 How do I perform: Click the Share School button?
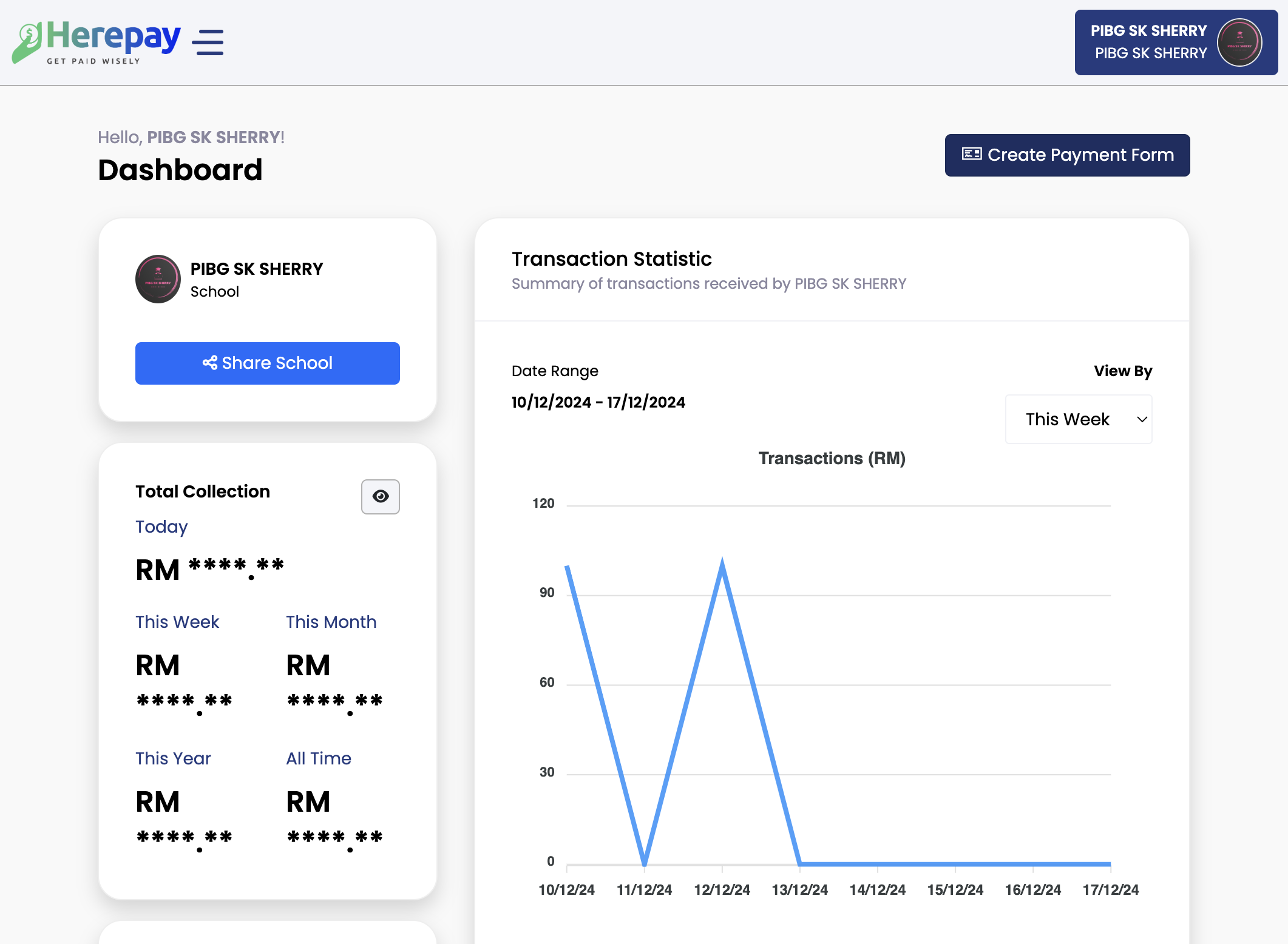[268, 363]
